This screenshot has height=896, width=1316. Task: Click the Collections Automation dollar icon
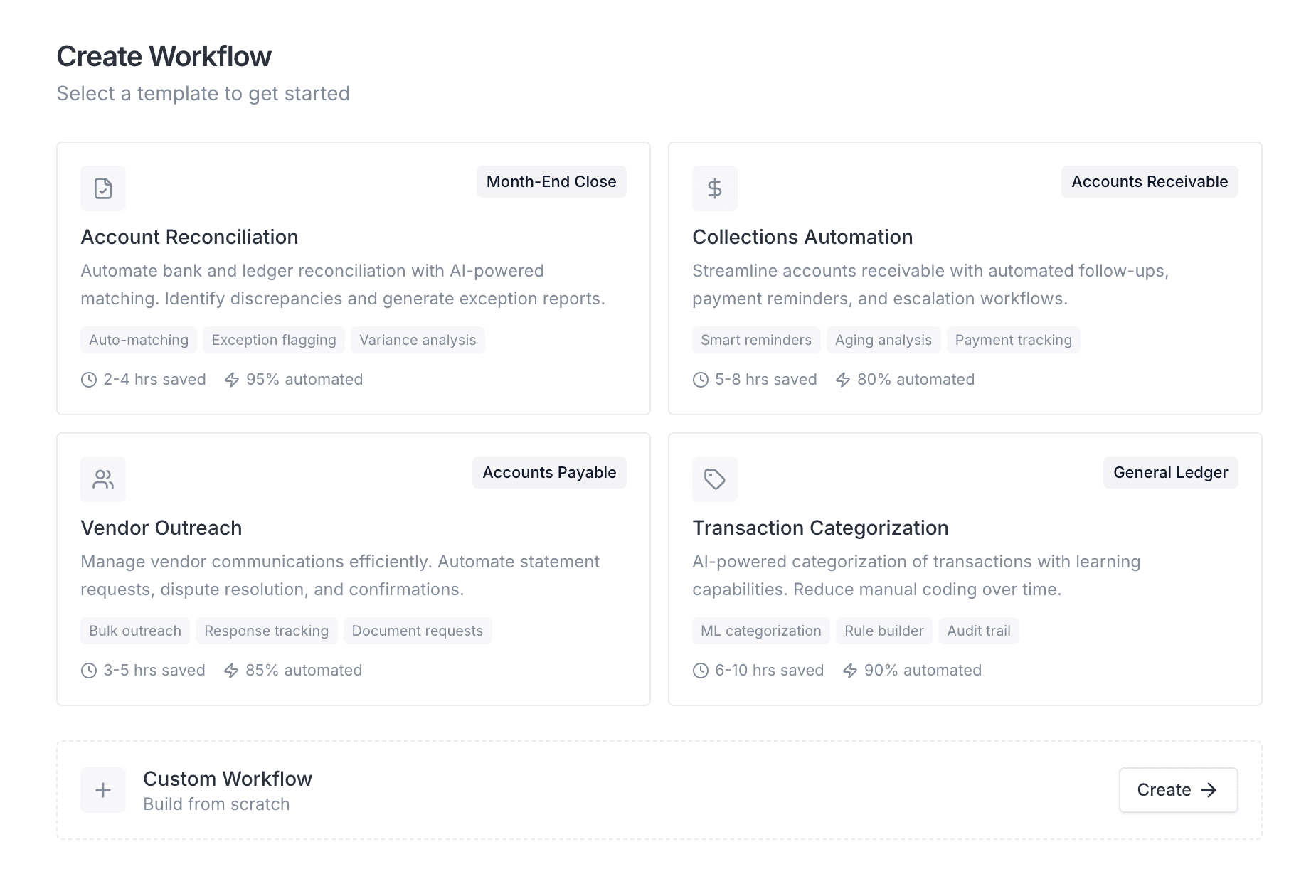pos(715,188)
